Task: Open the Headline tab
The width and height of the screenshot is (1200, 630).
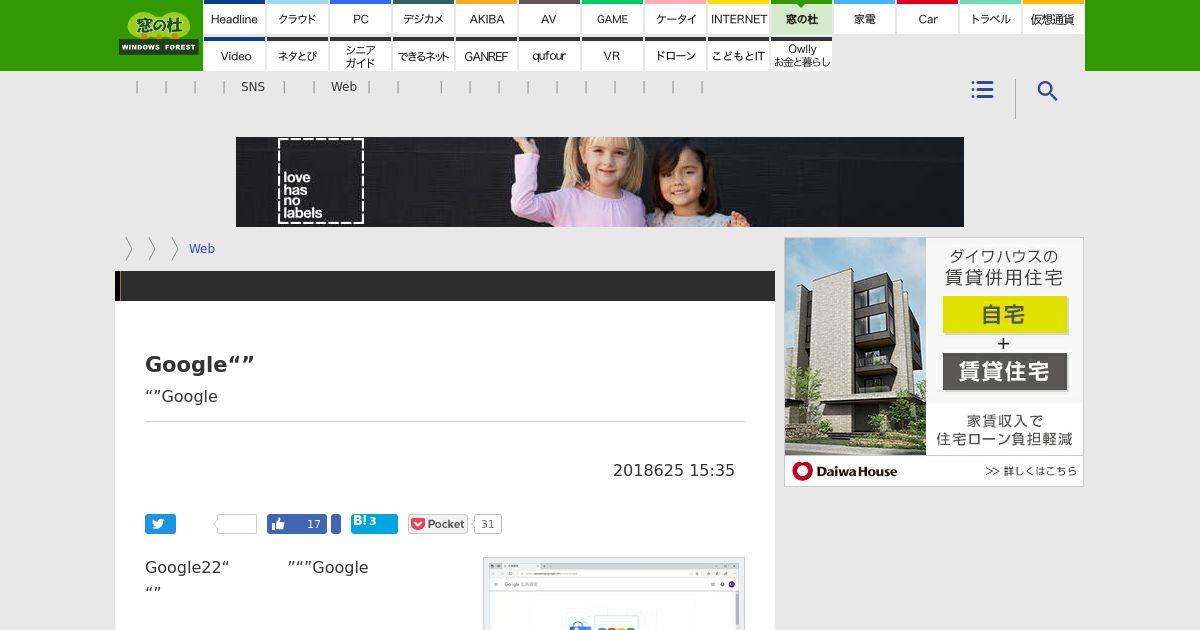Action: 234,18
